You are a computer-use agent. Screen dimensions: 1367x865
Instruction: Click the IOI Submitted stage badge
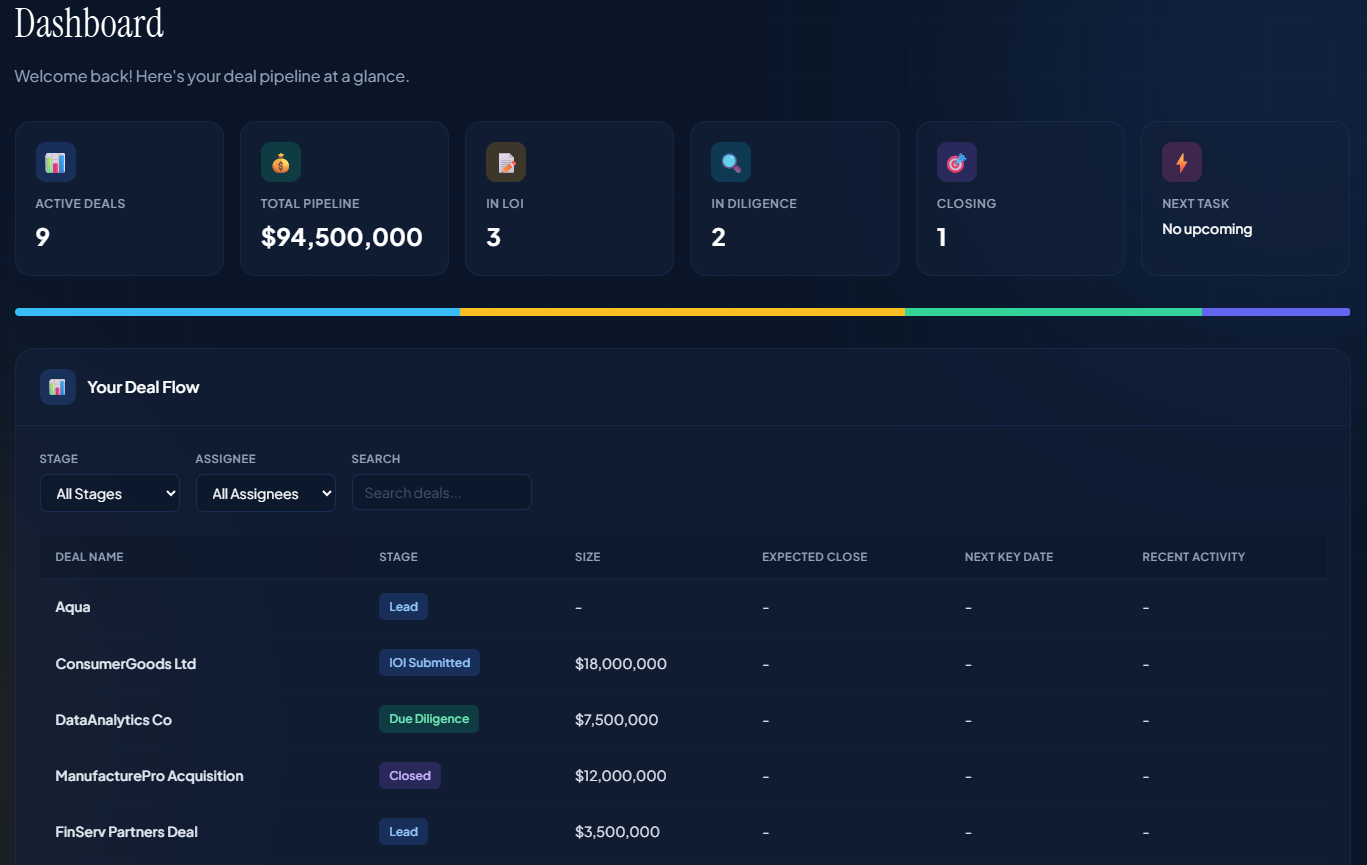pyautogui.click(x=429, y=662)
